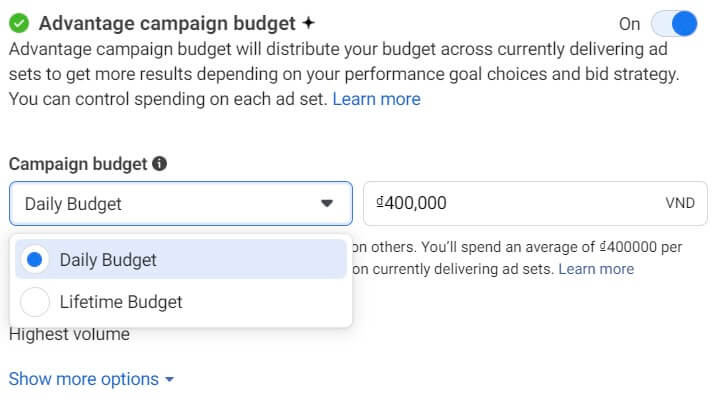The width and height of the screenshot is (712, 400).
Task: Select the Lifetime Budget radio circle
Action: 35,301
